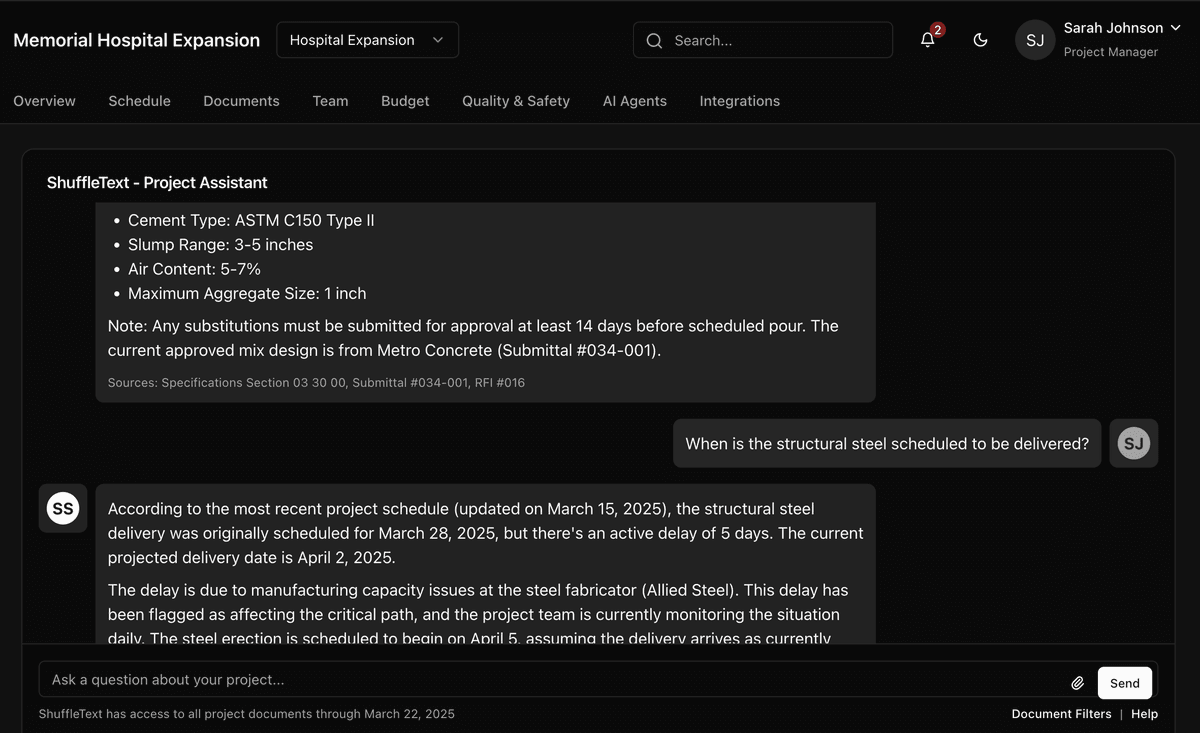Toggle dark mode moon icon
This screenshot has width=1200, height=733.
(980, 40)
